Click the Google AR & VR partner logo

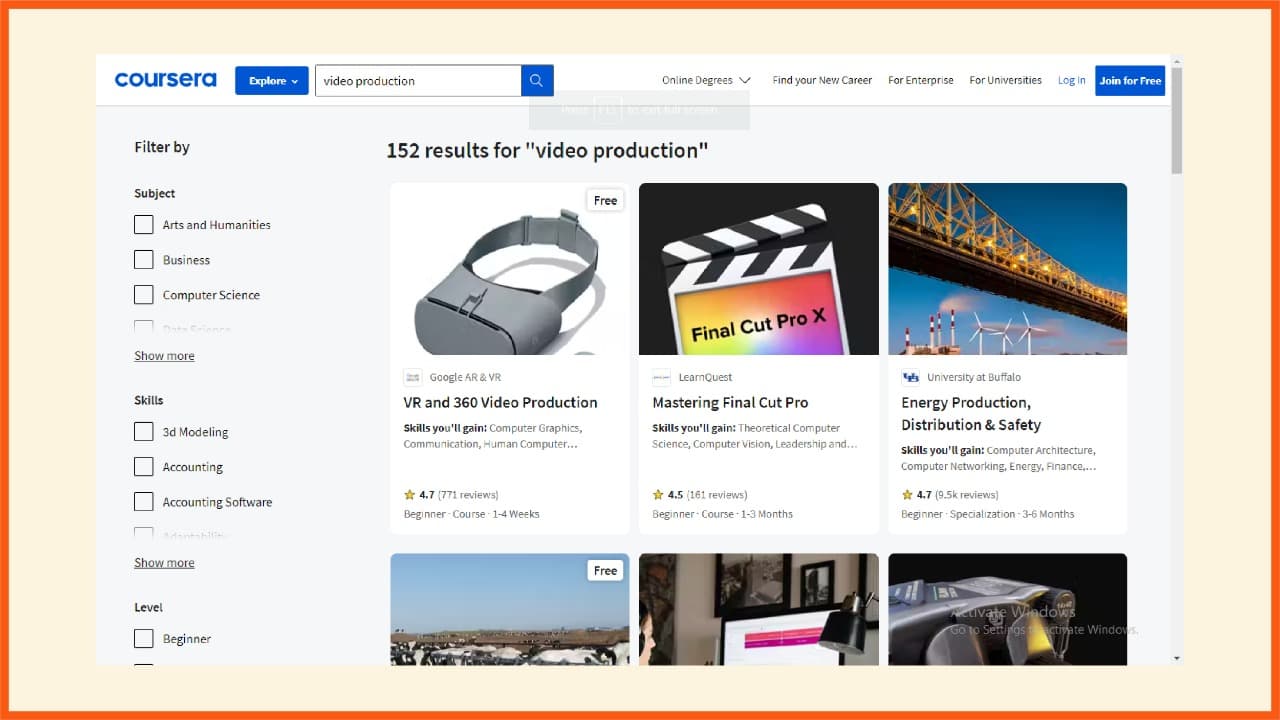[413, 377]
